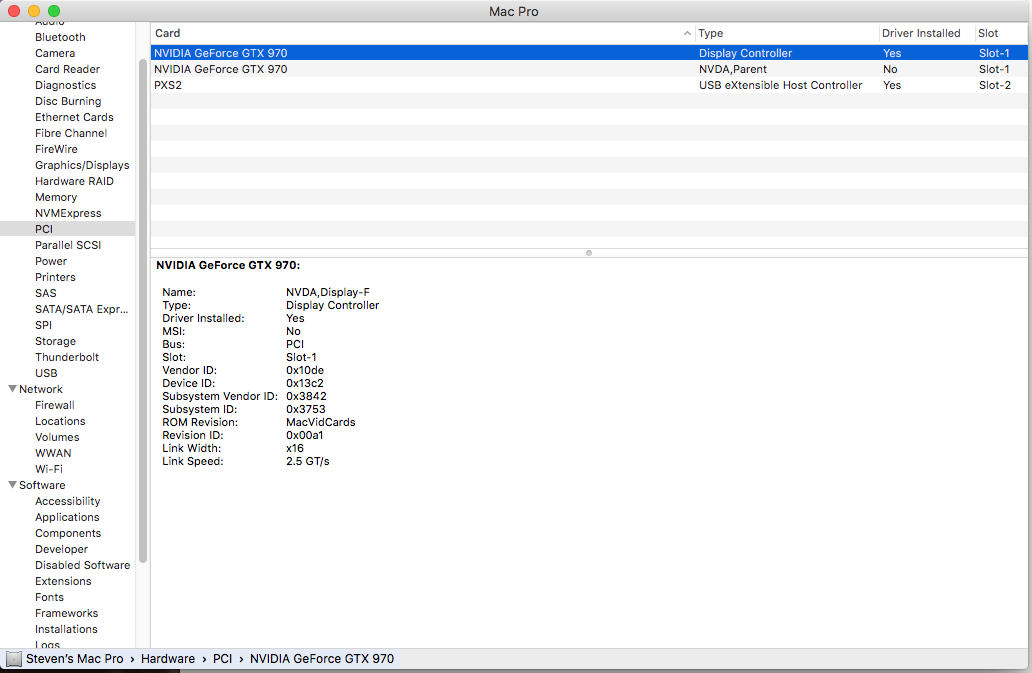Select the PXS2 card row

pyautogui.click(x=589, y=86)
